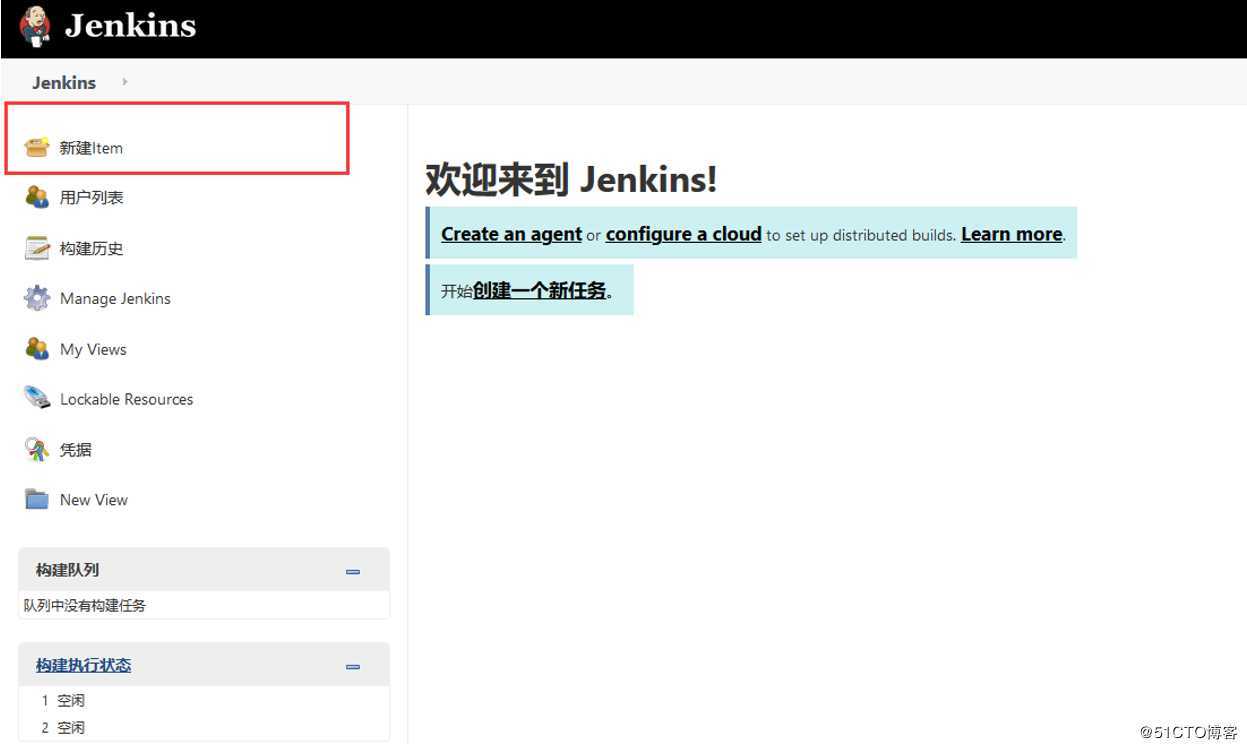Screen dimensions: 1247x749
Task: Open the Manage Jenkins link
Action: 115,298
